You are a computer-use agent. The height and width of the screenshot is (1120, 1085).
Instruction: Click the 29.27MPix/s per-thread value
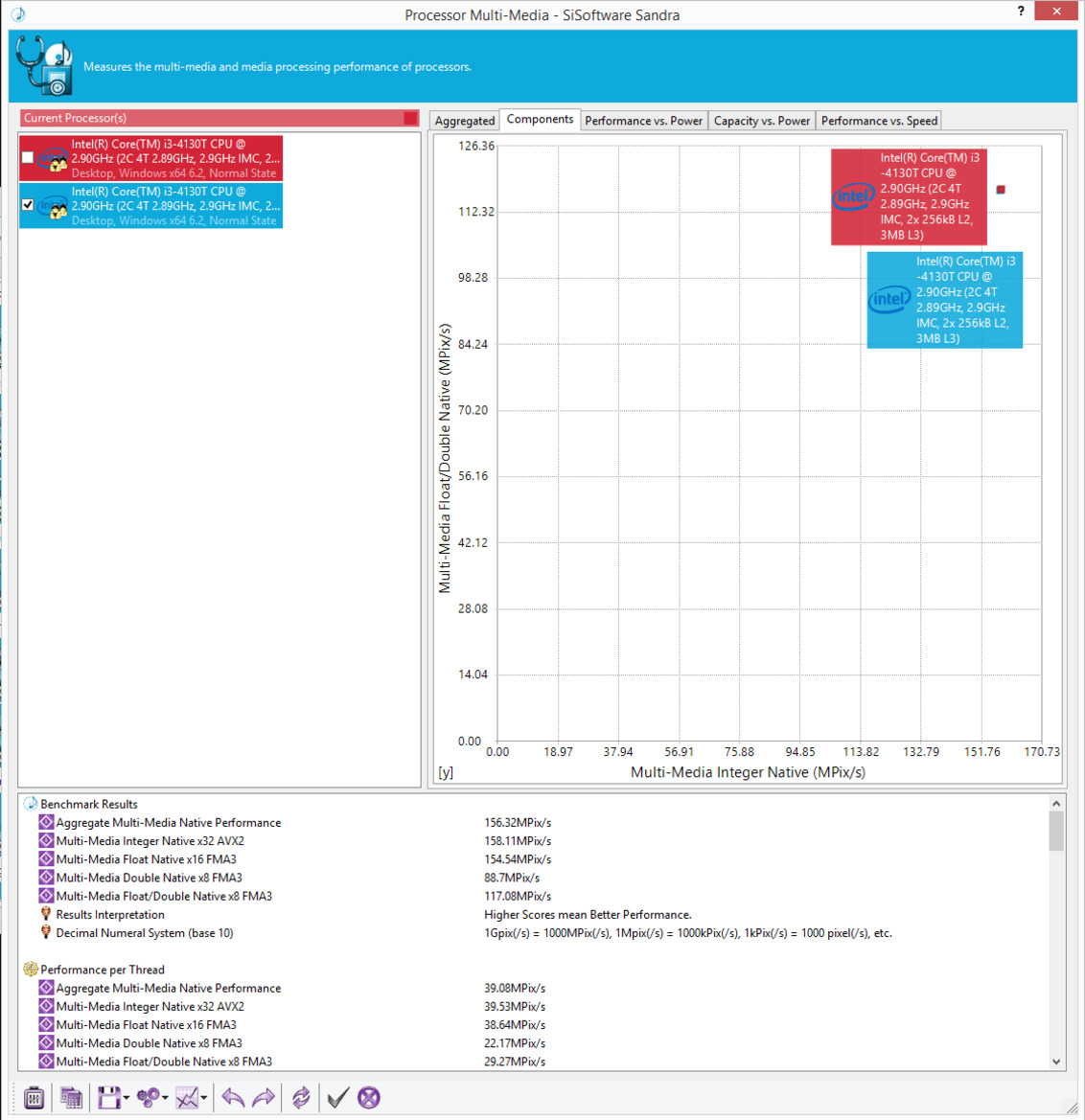(x=515, y=1063)
